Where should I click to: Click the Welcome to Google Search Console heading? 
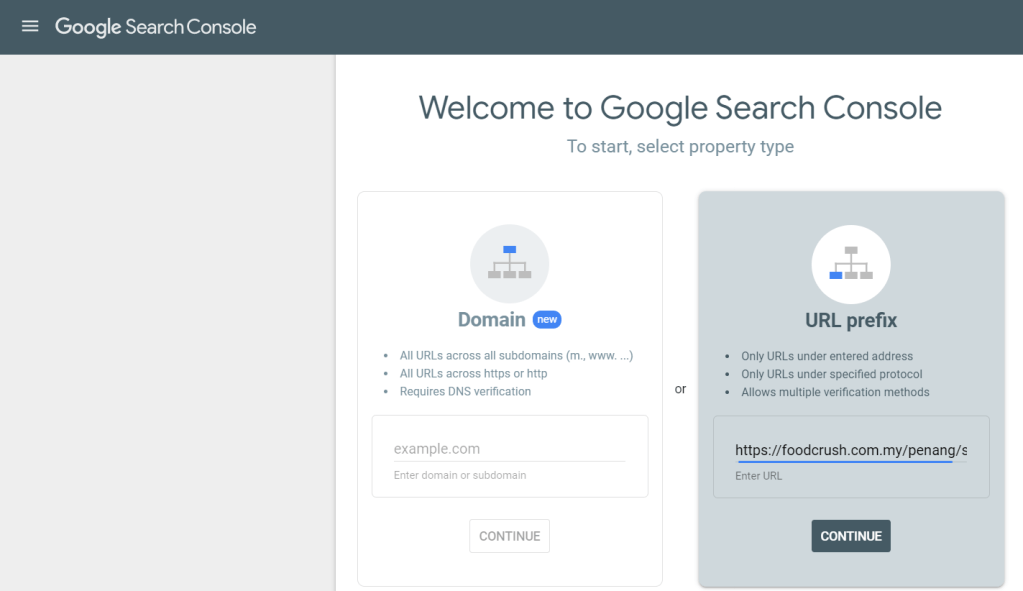[x=680, y=108]
